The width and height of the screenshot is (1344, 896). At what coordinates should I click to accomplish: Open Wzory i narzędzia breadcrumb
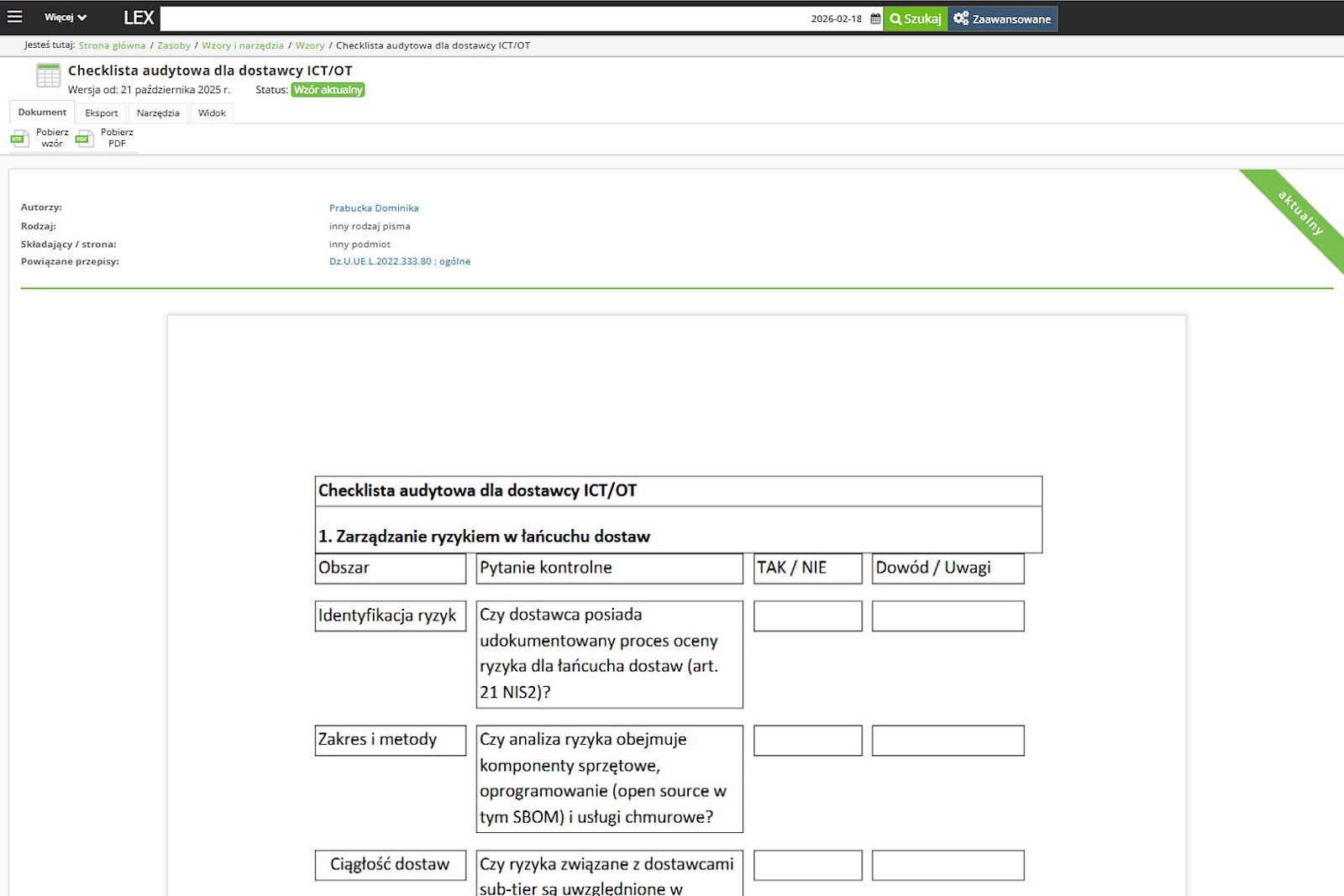(243, 45)
